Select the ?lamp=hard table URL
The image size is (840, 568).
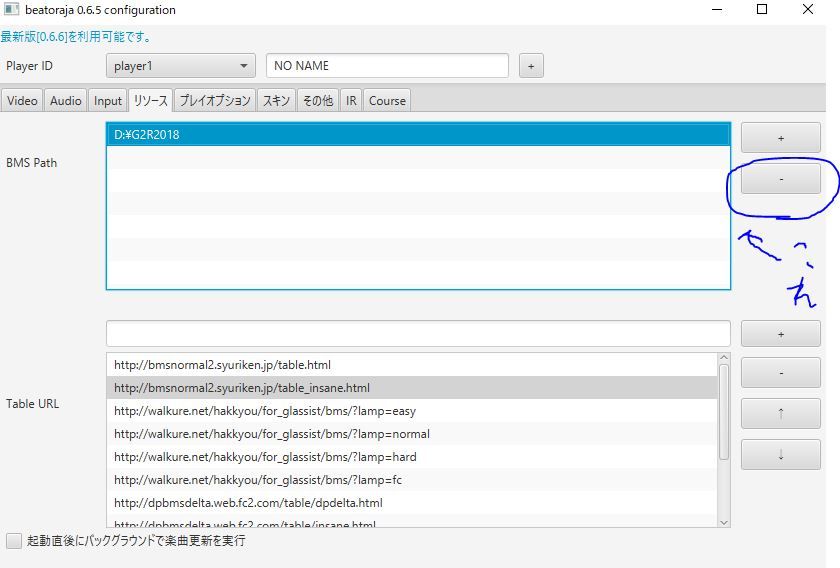pos(412,457)
